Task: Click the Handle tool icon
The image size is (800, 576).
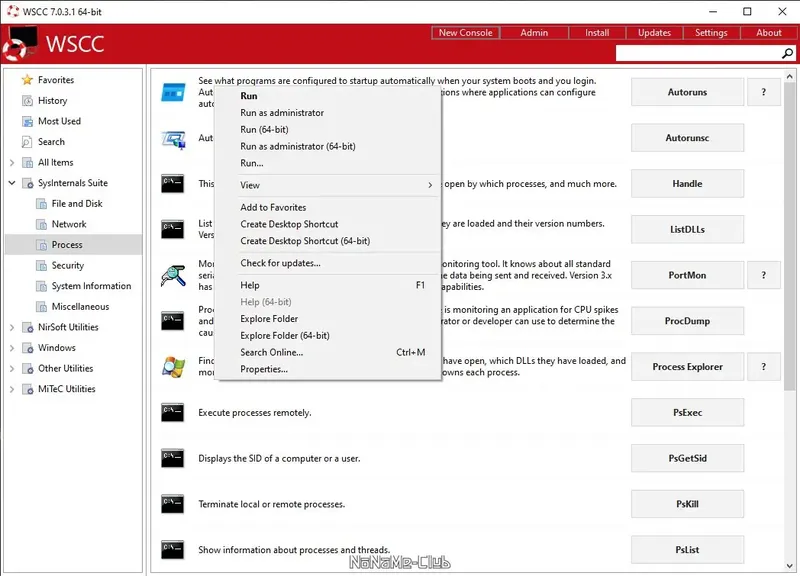Action: click(172, 183)
